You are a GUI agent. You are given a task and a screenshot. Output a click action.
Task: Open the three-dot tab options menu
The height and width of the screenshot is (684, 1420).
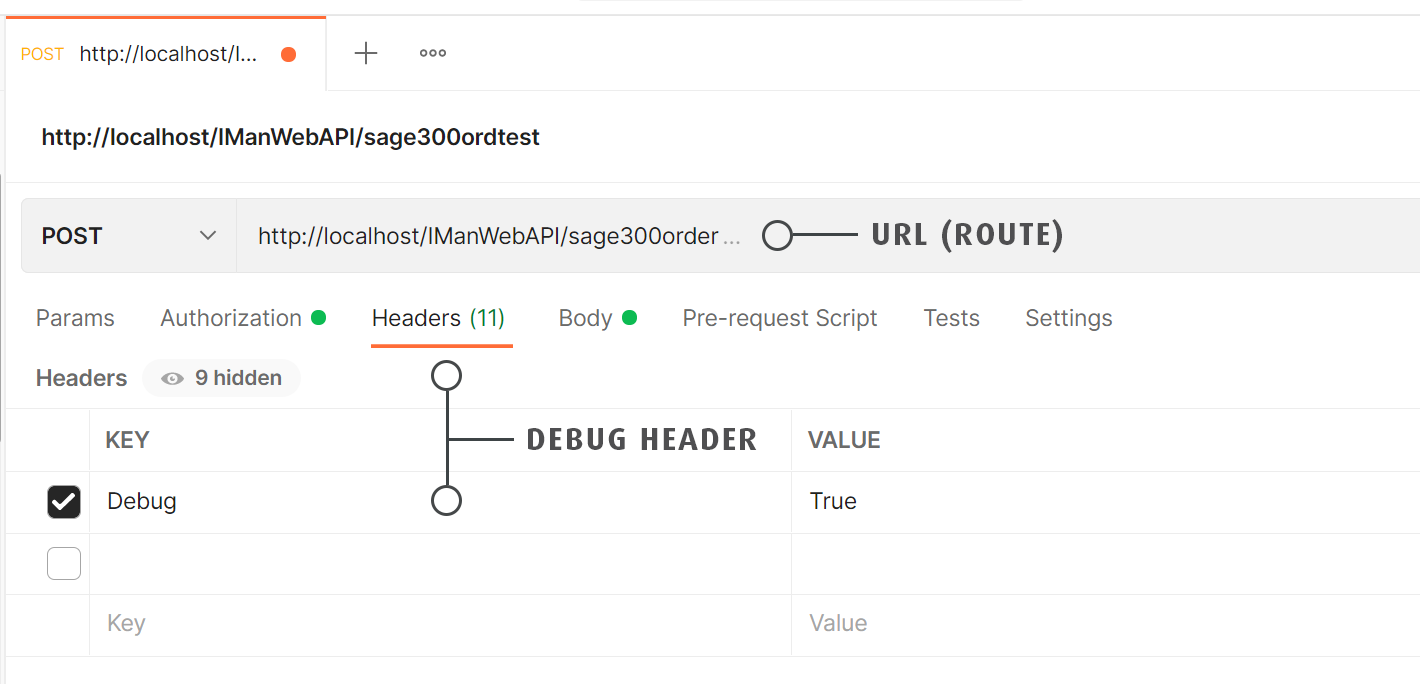[x=432, y=54]
